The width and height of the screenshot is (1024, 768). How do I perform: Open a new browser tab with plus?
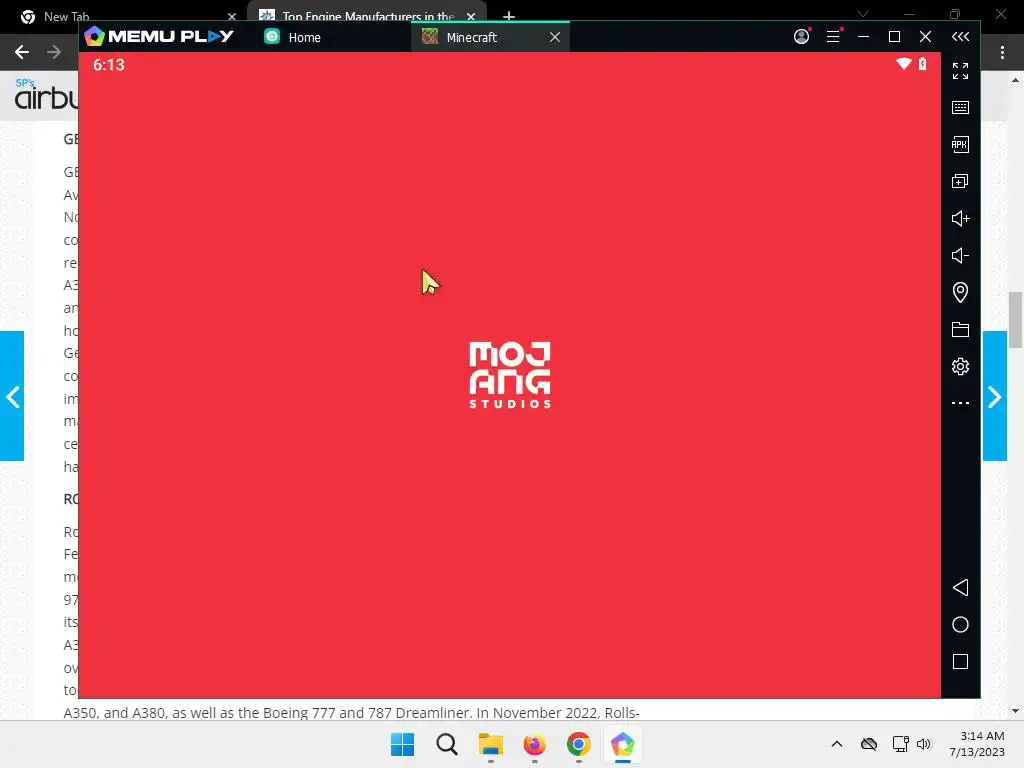coord(509,16)
